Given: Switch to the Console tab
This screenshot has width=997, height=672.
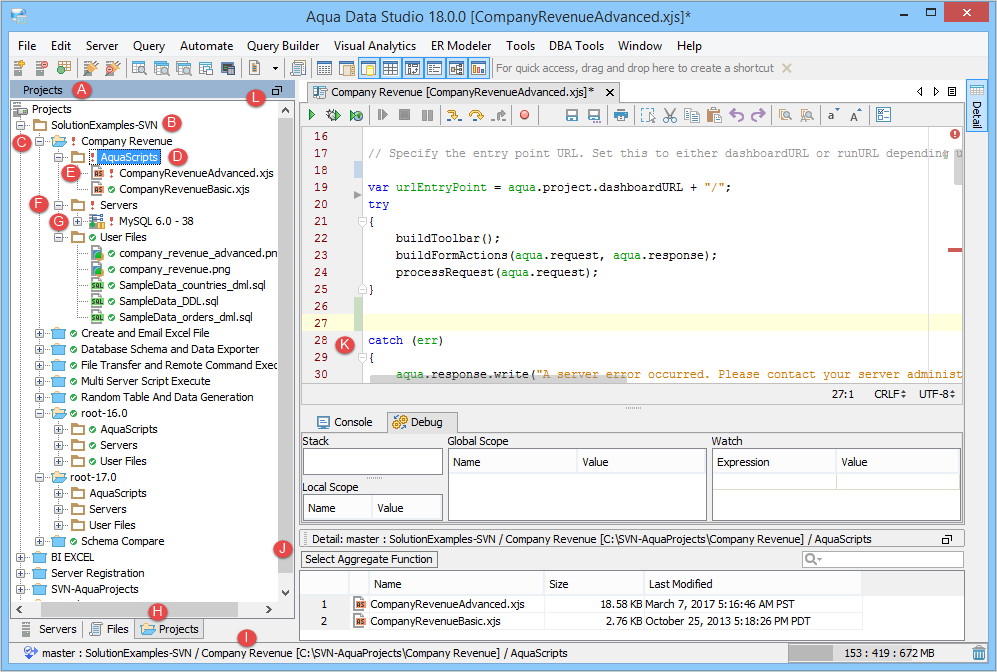Looking at the screenshot, I should (x=344, y=422).
